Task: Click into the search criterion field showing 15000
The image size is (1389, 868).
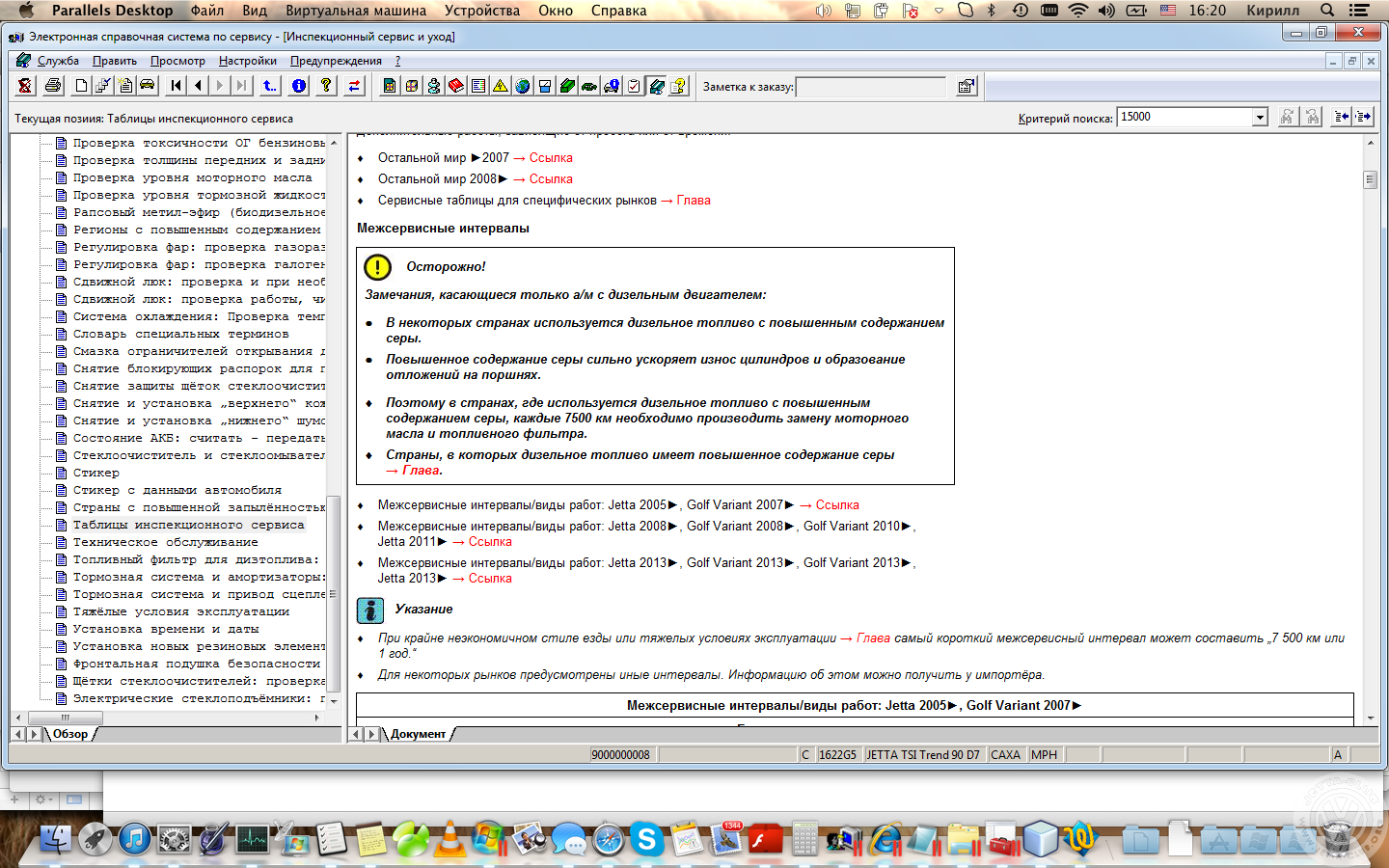Action: tap(1183, 118)
